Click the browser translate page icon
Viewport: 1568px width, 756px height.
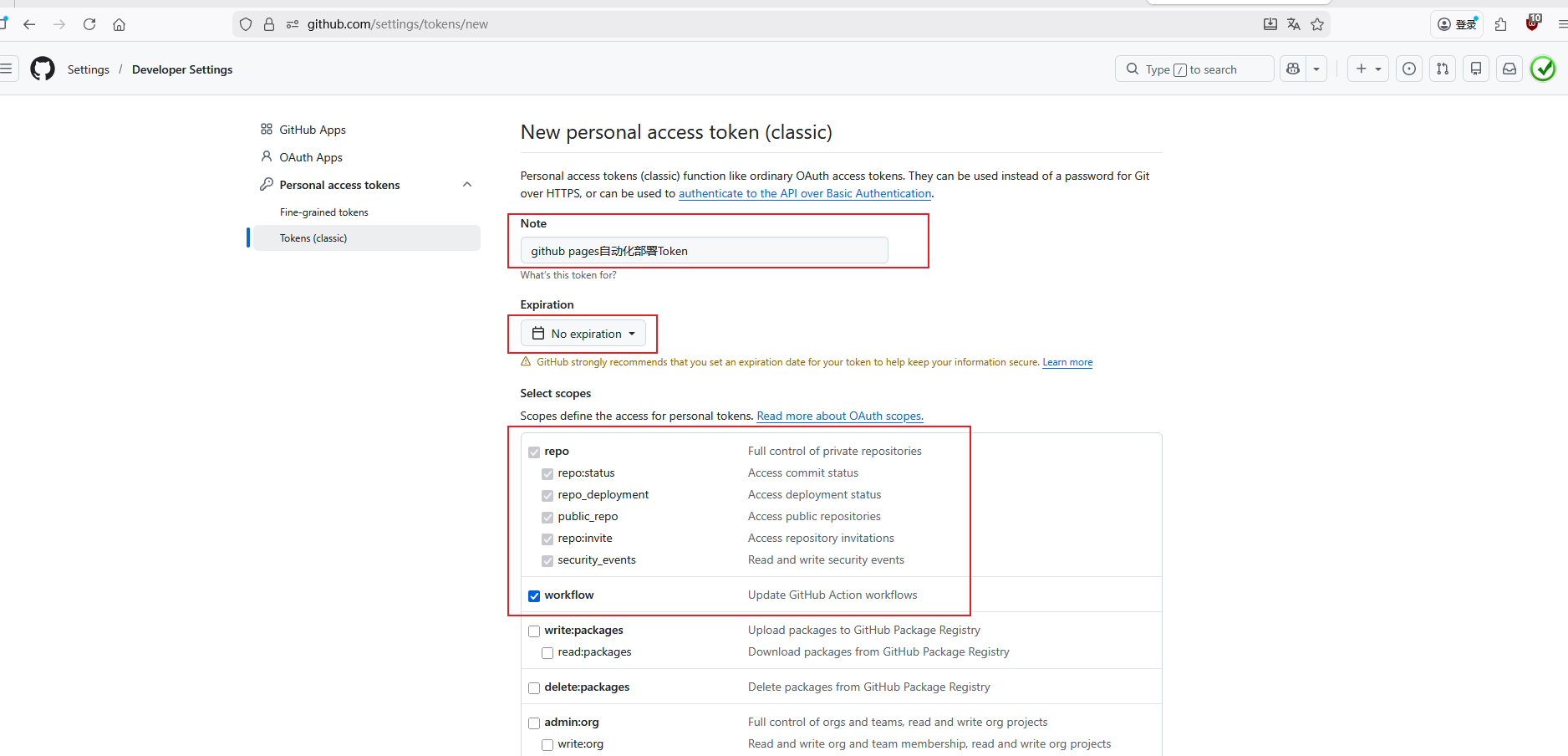[x=1294, y=24]
